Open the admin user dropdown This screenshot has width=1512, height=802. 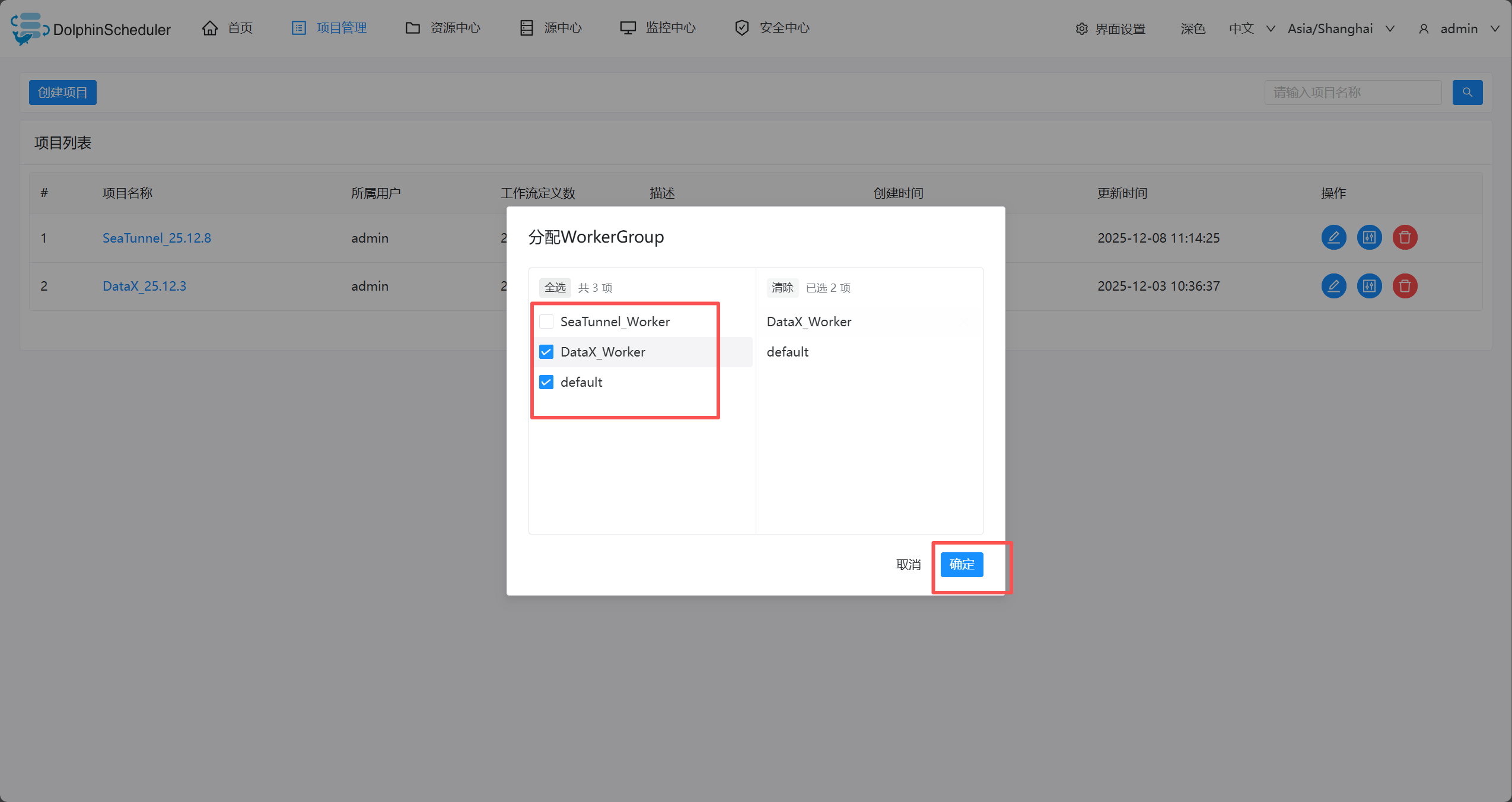(x=1459, y=28)
